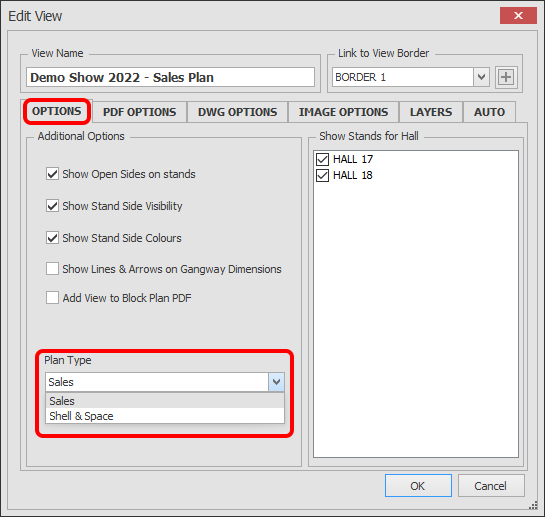This screenshot has height=517, width=545.
Task: Open the DWG OPTIONS tab
Action: pos(237,112)
